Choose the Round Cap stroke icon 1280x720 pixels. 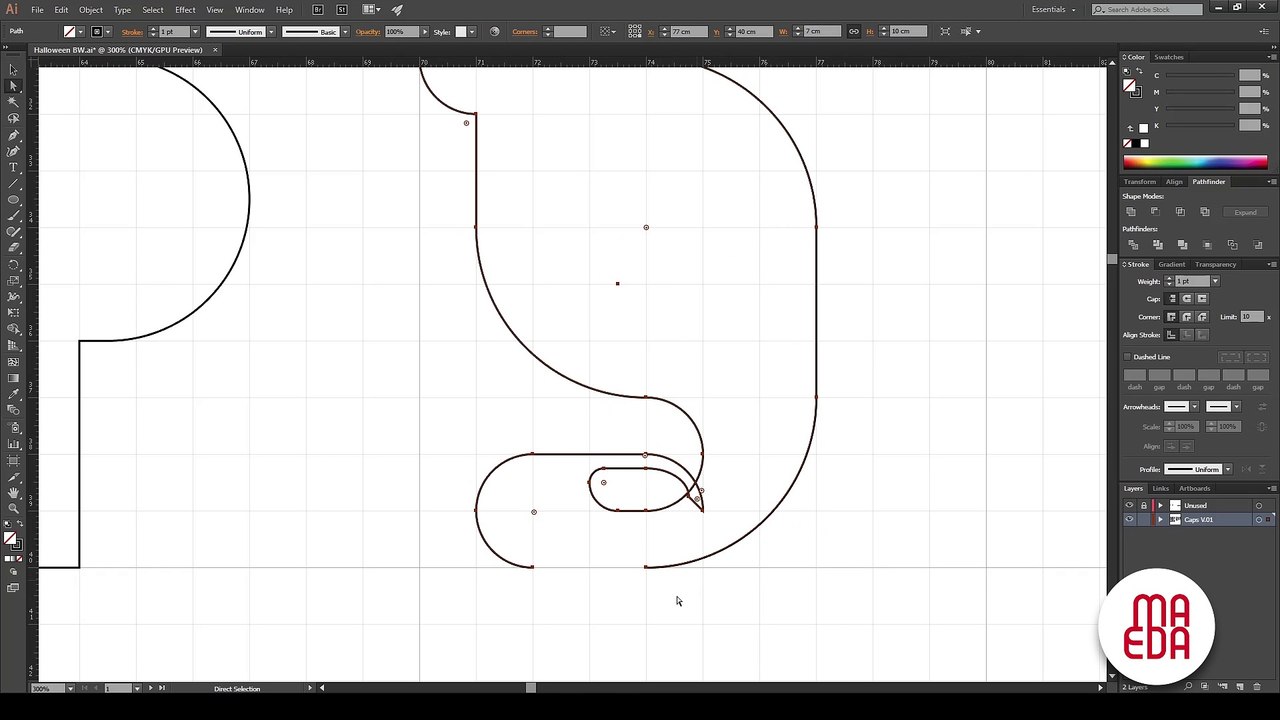pos(1187,299)
